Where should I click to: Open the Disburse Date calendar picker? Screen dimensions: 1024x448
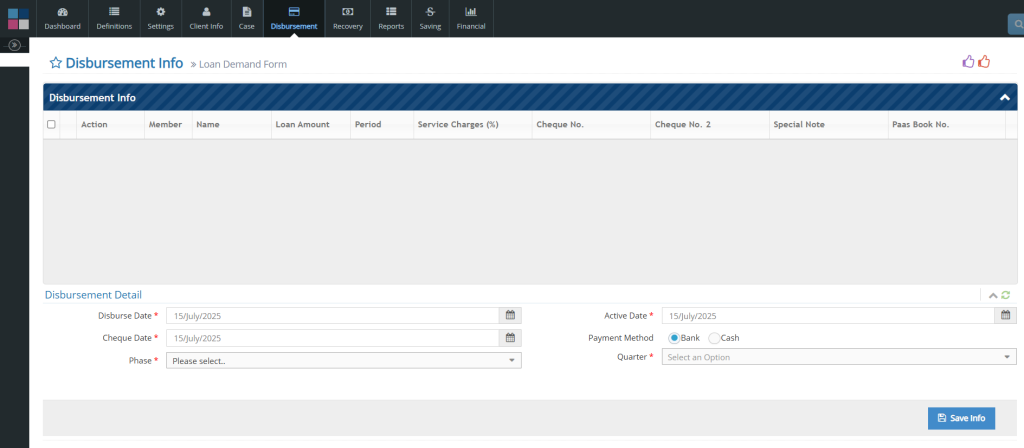coord(510,315)
